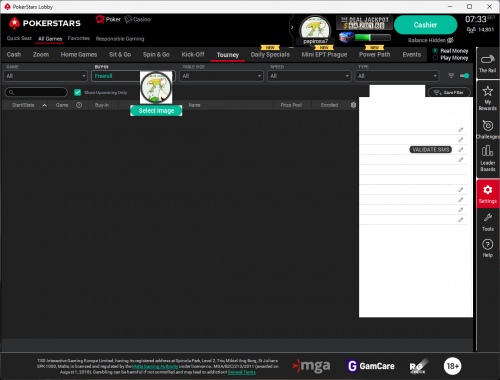The width and height of the screenshot is (500, 380).
Task: Open Settings gear in sidebar
Action: tap(488, 194)
